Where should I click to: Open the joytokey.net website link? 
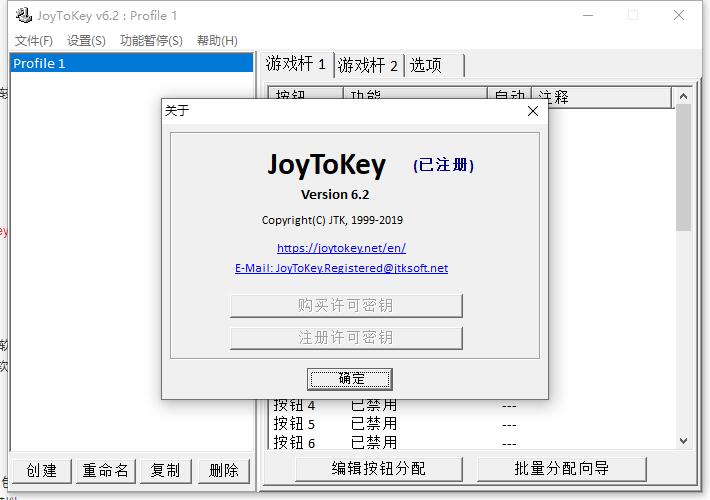(341, 248)
